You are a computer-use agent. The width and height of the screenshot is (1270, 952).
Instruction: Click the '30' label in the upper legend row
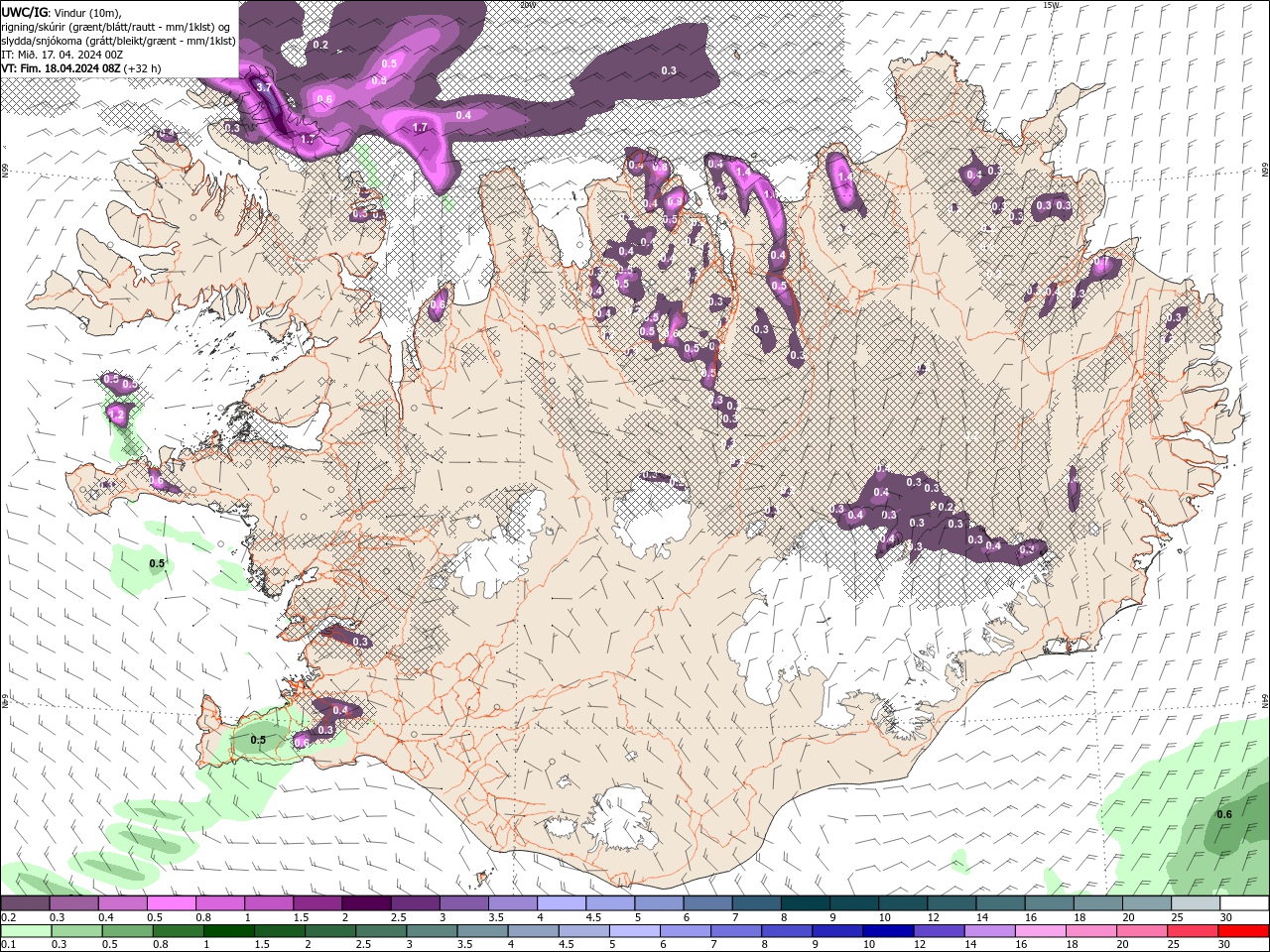point(1226,917)
